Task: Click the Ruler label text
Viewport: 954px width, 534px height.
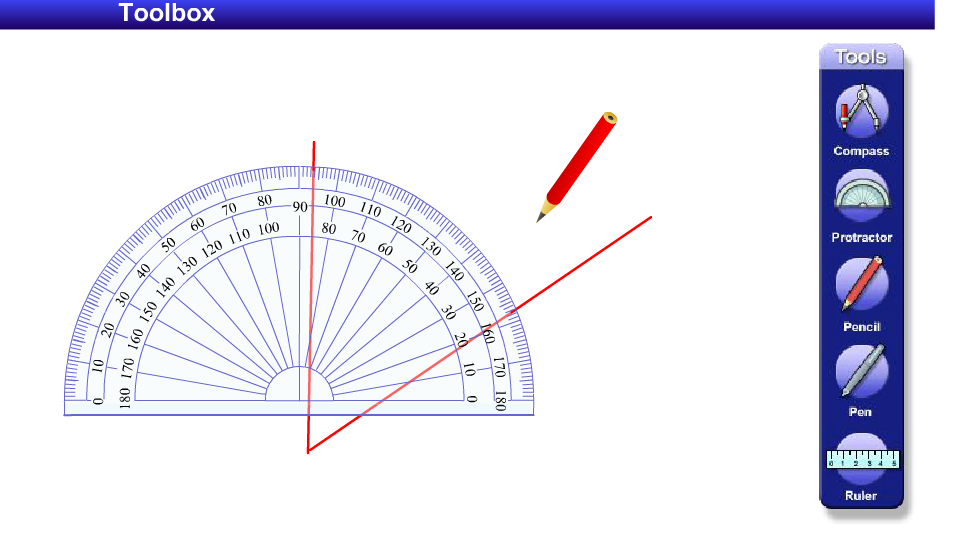Action: [x=861, y=496]
